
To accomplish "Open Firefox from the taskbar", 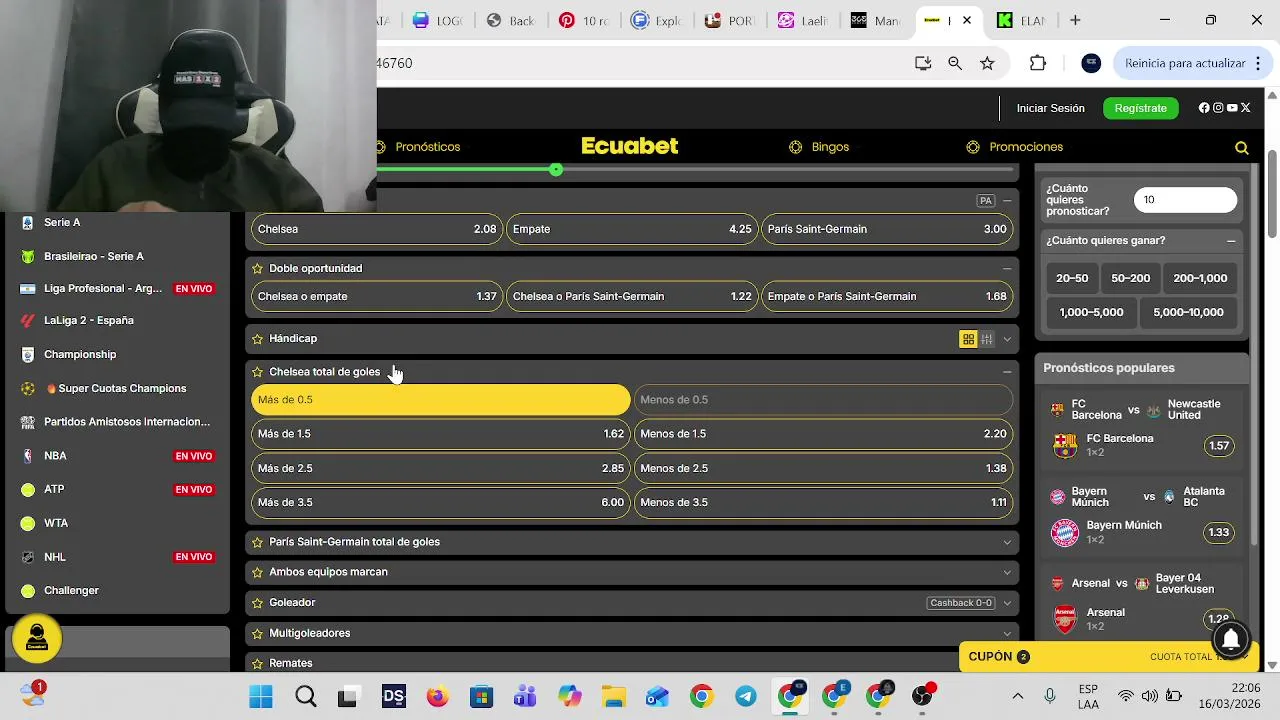I will pos(437,697).
